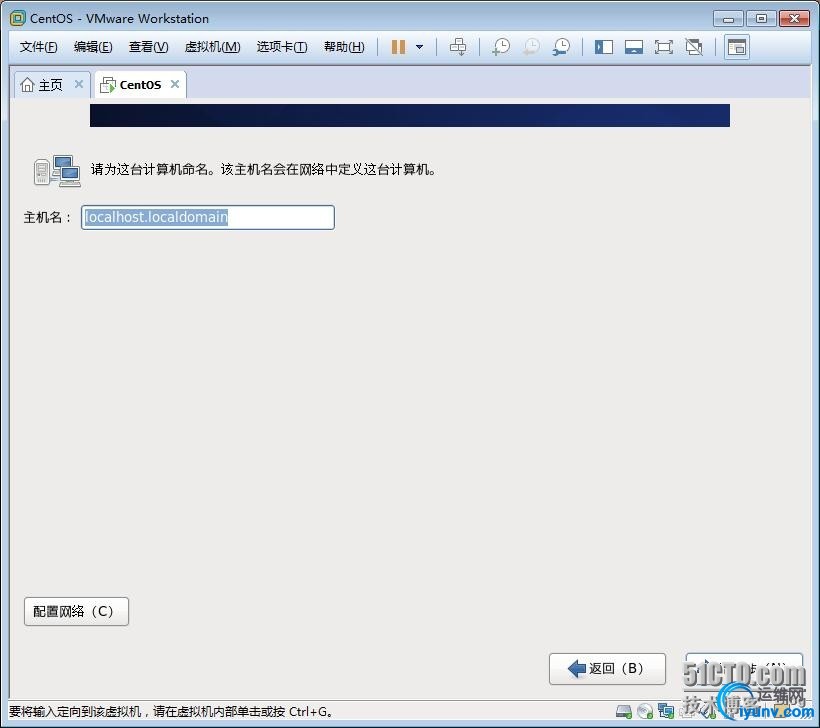Minimize the VMware Workstation window
Viewport: 820px width, 728px height.
(x=728, y=19)
